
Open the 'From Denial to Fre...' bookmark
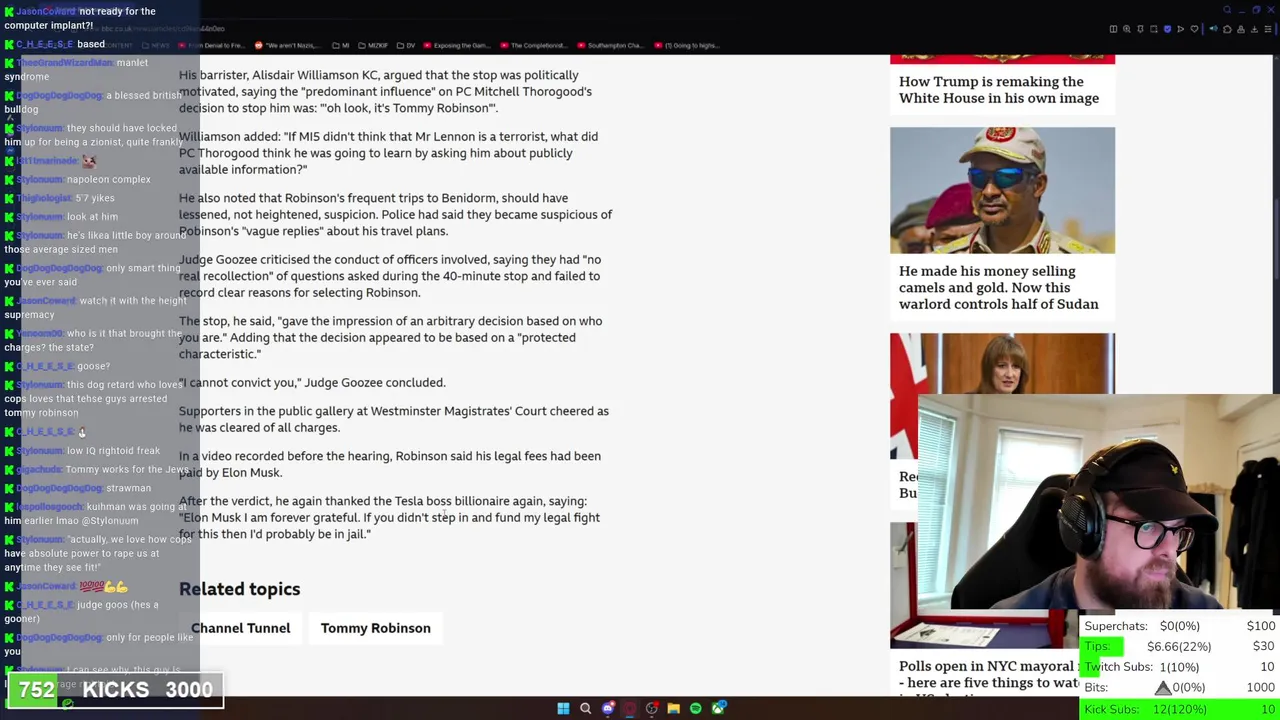tap(211, 45)
